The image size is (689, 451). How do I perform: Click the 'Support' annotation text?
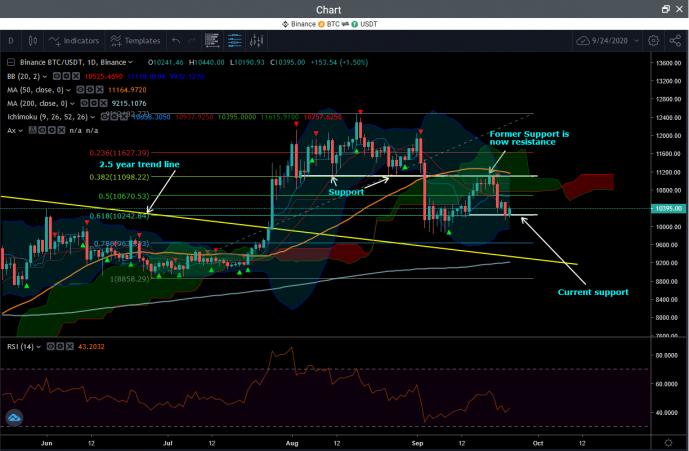346,192
